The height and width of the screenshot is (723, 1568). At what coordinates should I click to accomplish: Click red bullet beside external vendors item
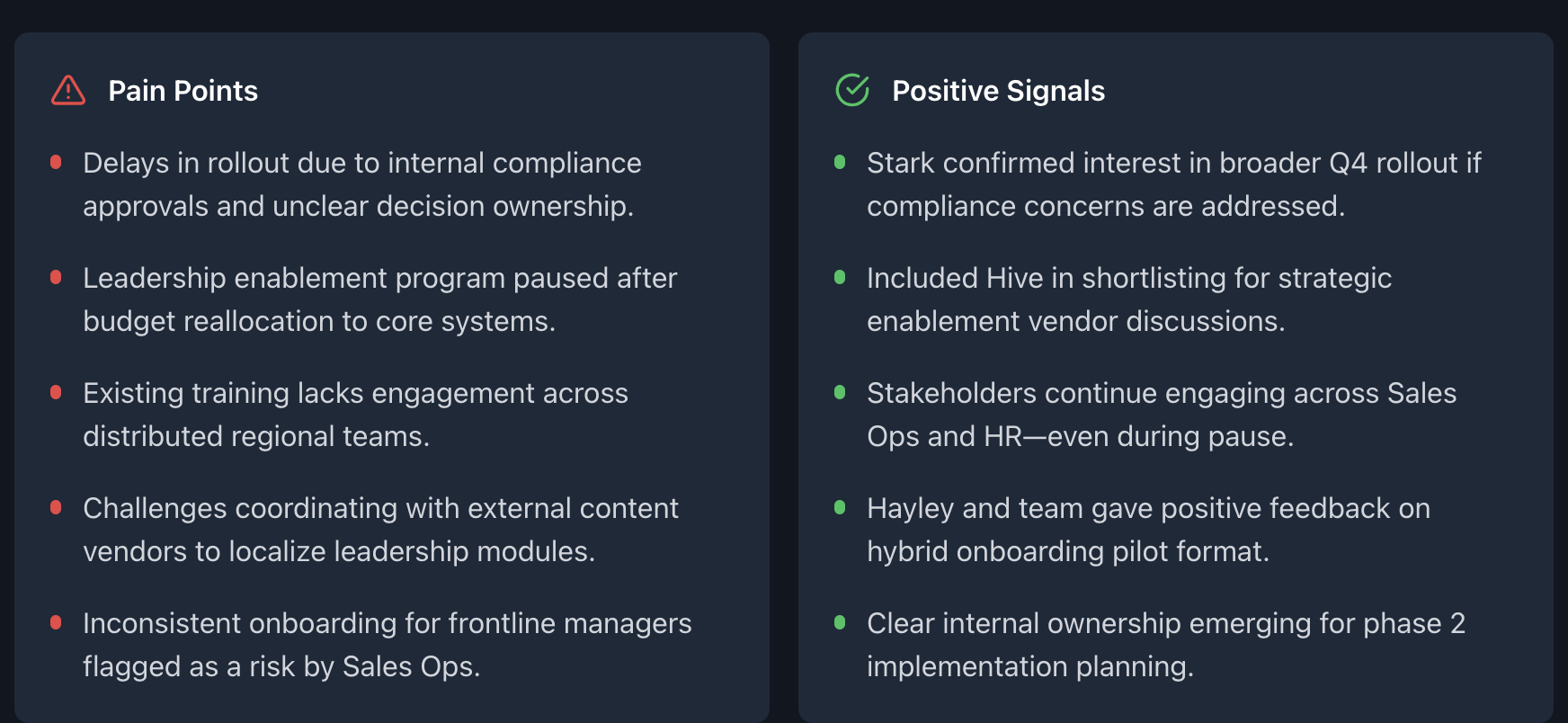pos(56,507)
